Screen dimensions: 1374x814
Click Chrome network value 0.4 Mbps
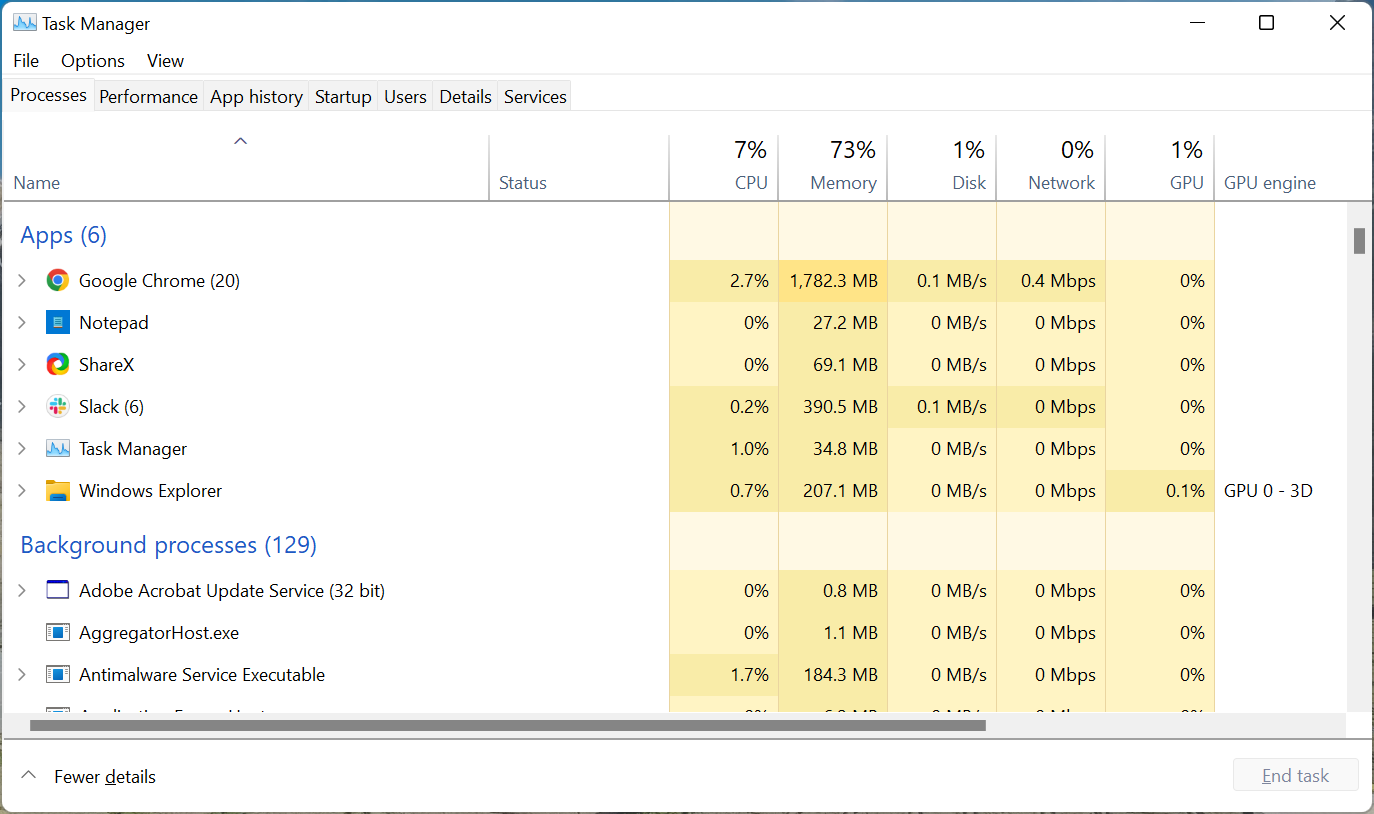tap(1058, 281)
